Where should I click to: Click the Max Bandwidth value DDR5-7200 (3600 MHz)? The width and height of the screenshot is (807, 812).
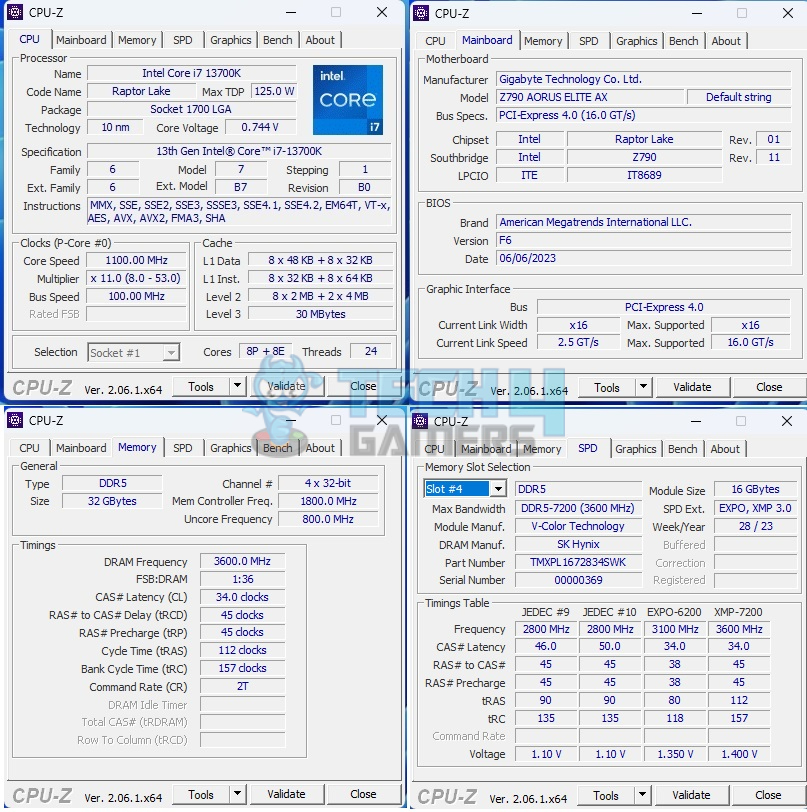[x=578, y=508]
